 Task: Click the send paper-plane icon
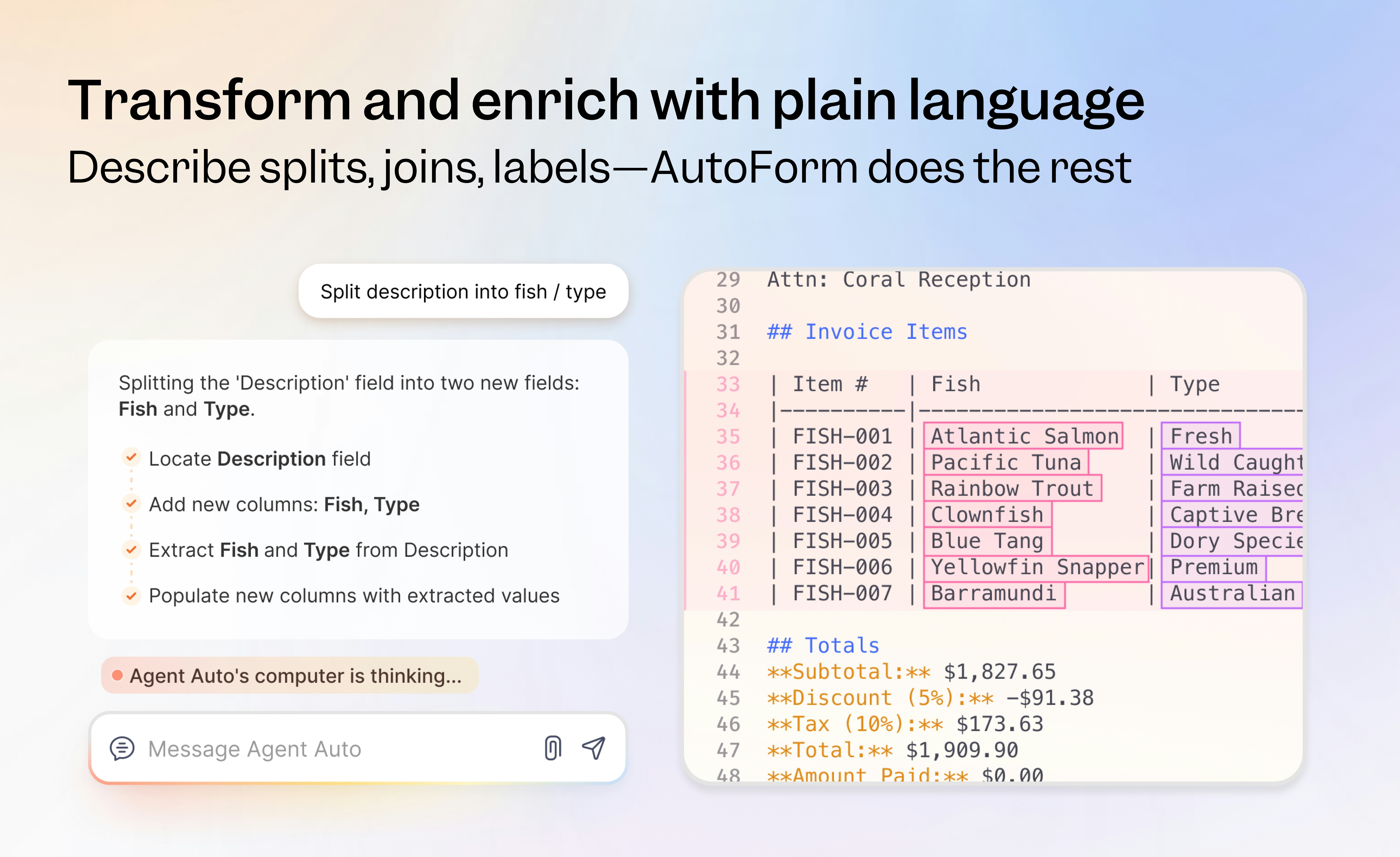tap(594, 748)
